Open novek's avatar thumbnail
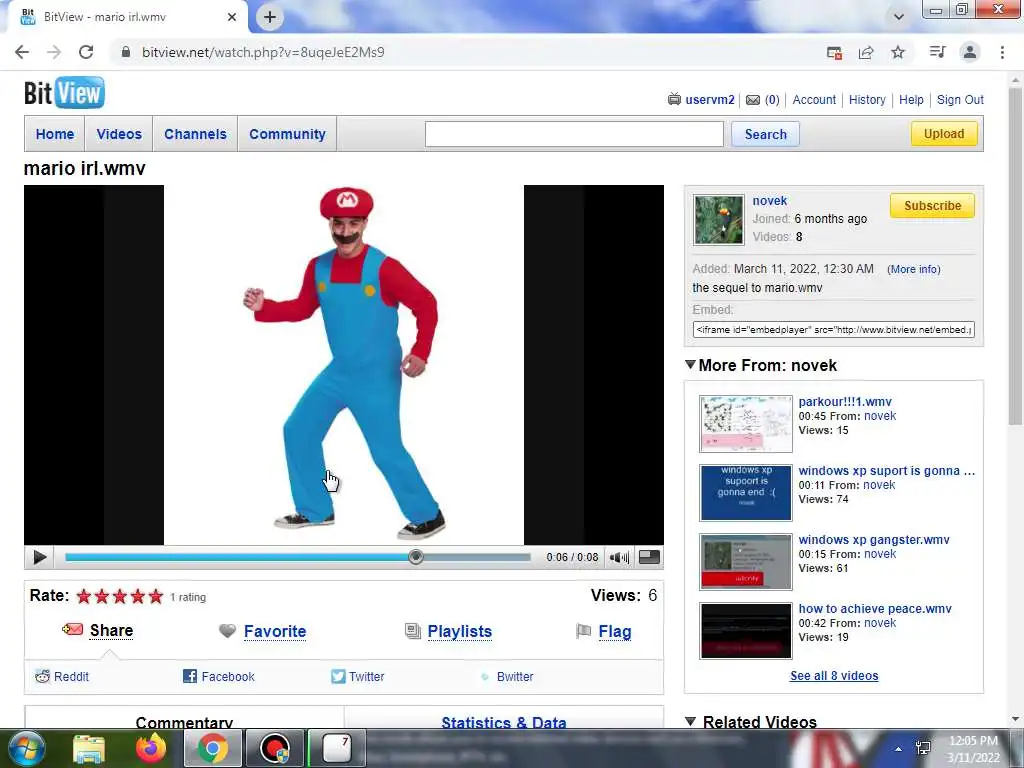Viewport: 1024px width, 768px height. [x=718, y=220]
